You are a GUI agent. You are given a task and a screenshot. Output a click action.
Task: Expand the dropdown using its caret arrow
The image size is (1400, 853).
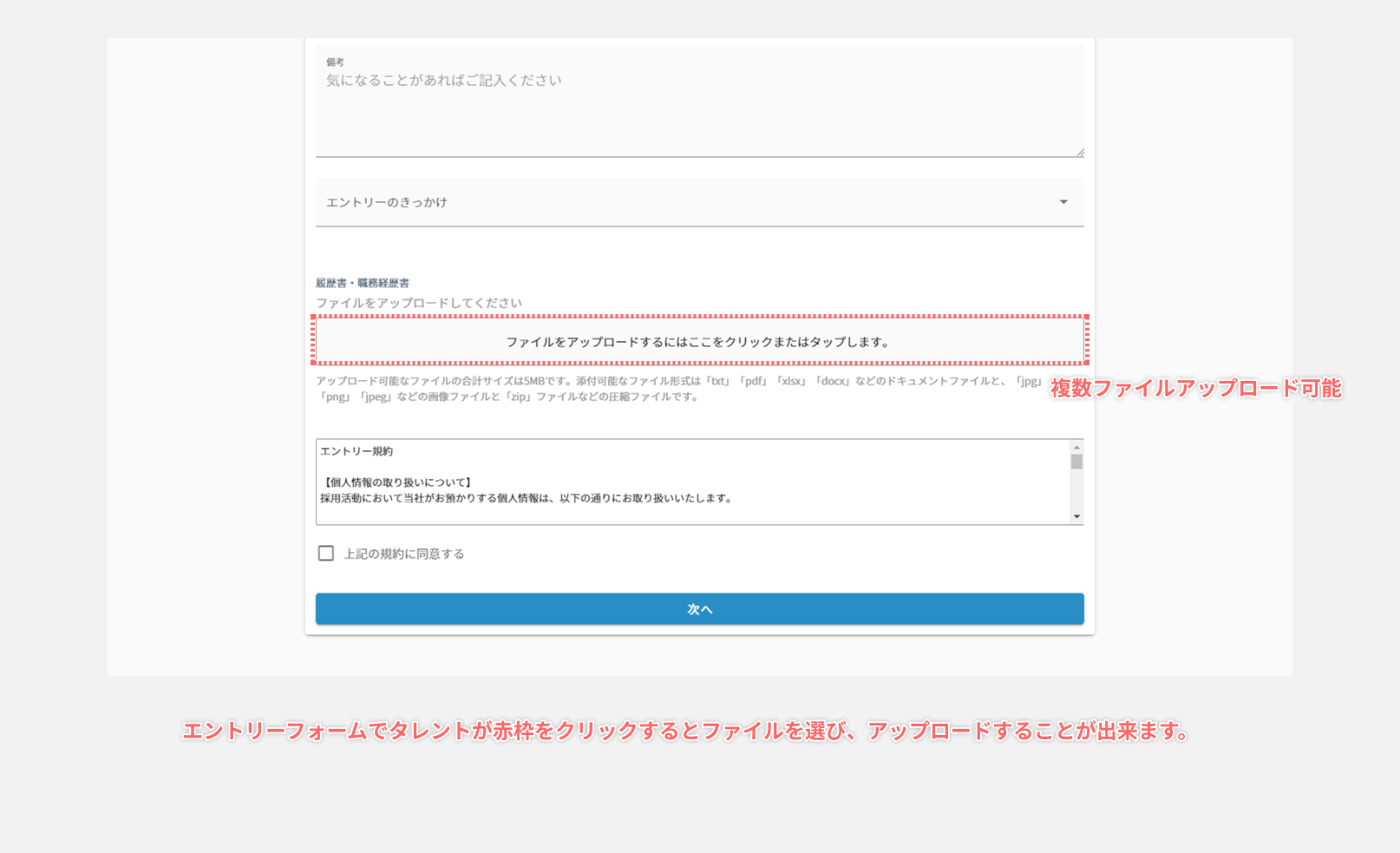coord(1064,201)
